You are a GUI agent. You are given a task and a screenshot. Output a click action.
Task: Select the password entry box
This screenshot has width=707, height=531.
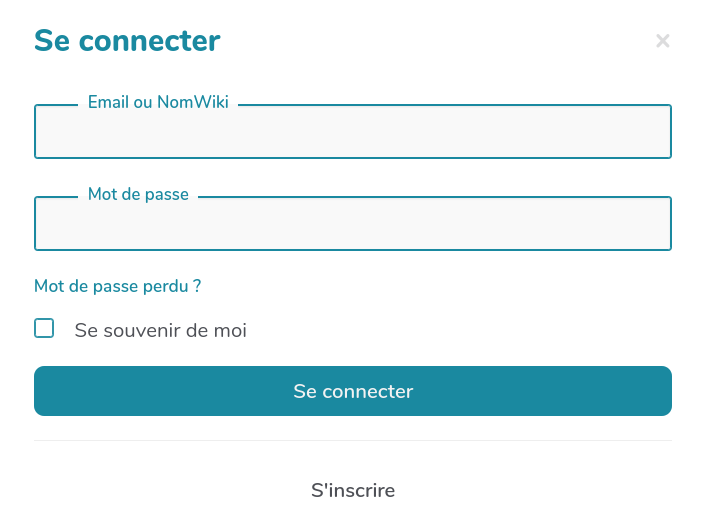click(x=352, y=225)
